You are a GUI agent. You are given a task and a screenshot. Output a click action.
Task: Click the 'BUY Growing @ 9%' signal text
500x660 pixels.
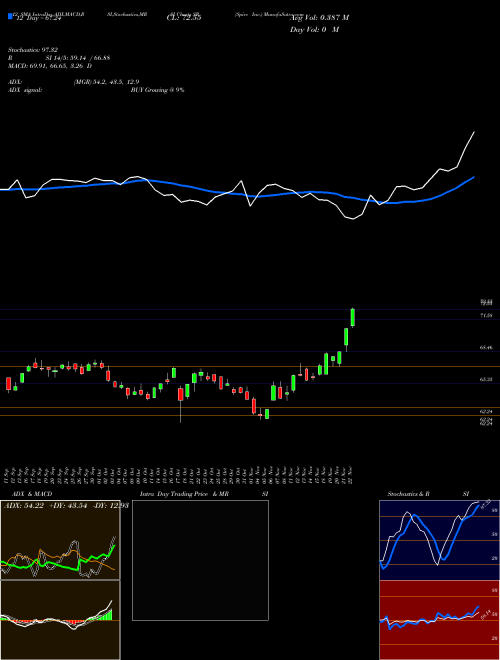point(157,90)
